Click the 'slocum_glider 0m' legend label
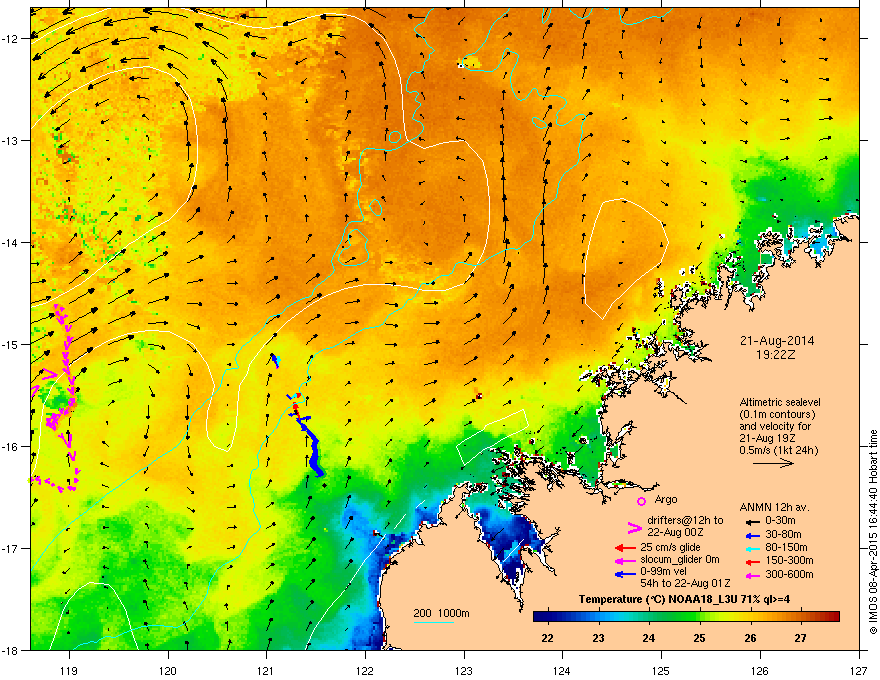This screenshot has height=680, width=880. [x=680, y=560]
